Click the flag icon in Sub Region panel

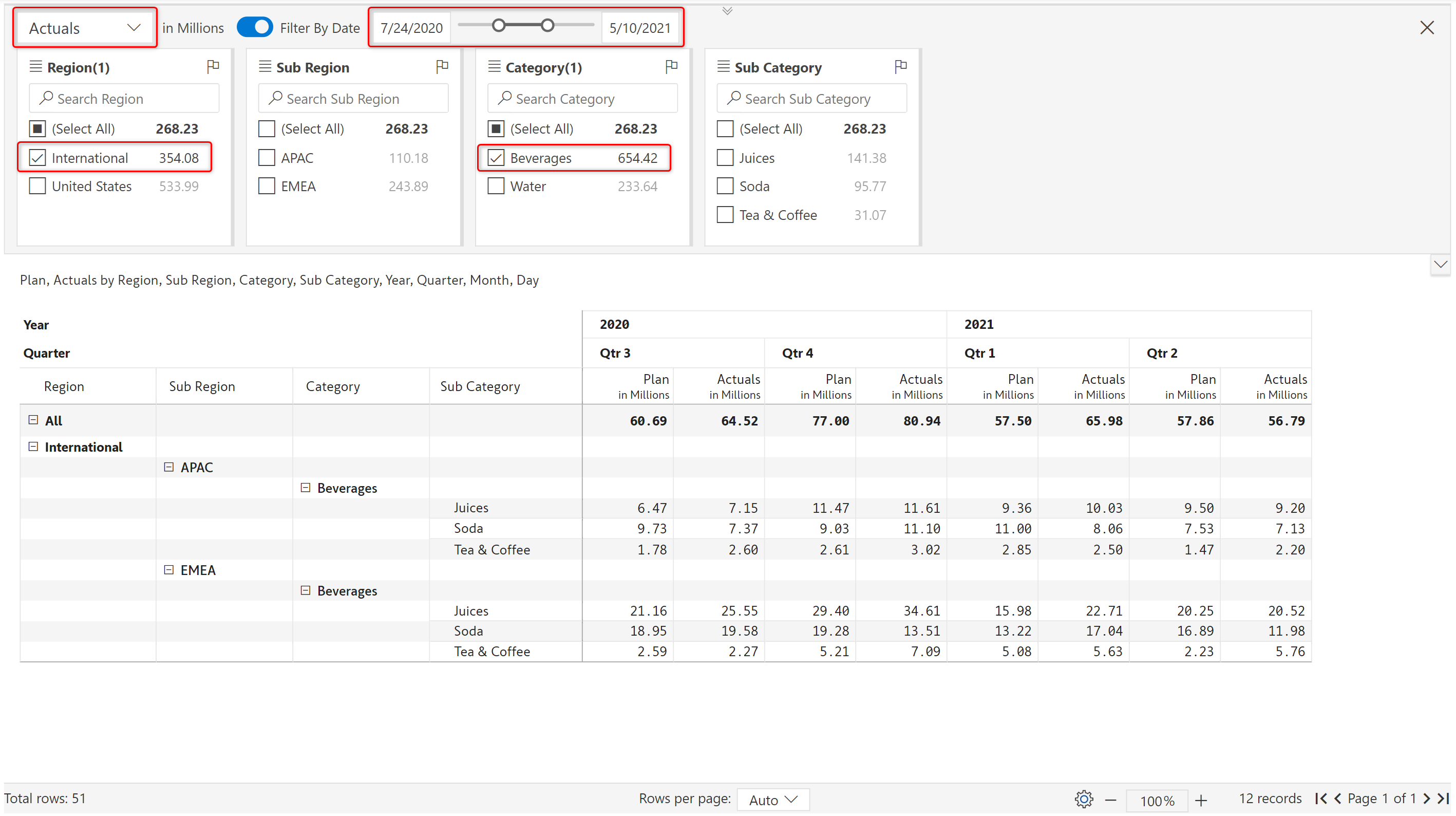pos(442,67)
